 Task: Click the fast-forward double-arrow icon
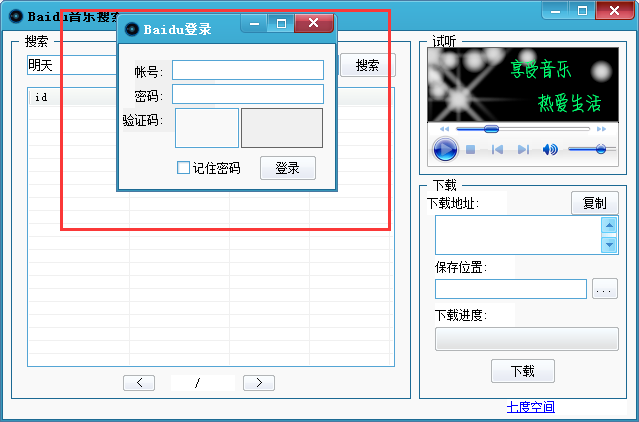[x=601, y=129]
